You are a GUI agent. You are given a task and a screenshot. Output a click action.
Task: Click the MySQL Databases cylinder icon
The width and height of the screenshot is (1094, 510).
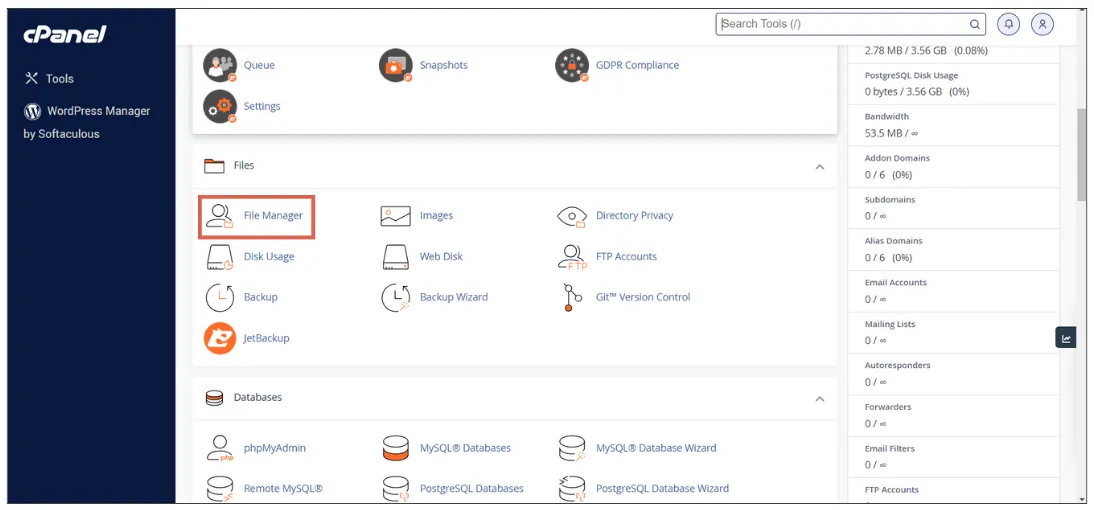point(396,449)
